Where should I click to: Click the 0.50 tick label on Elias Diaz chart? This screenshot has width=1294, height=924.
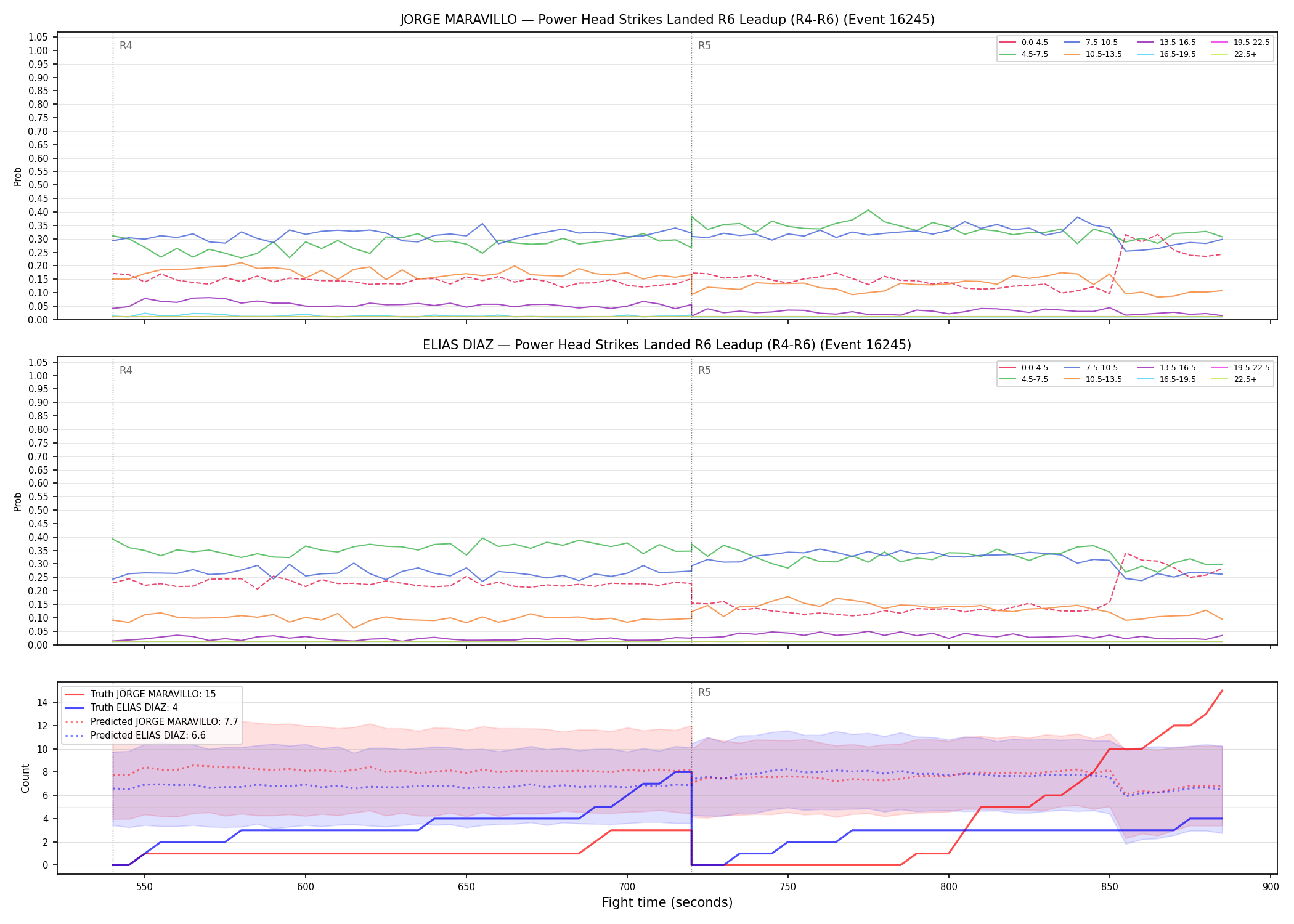click(x=38, y=510)
